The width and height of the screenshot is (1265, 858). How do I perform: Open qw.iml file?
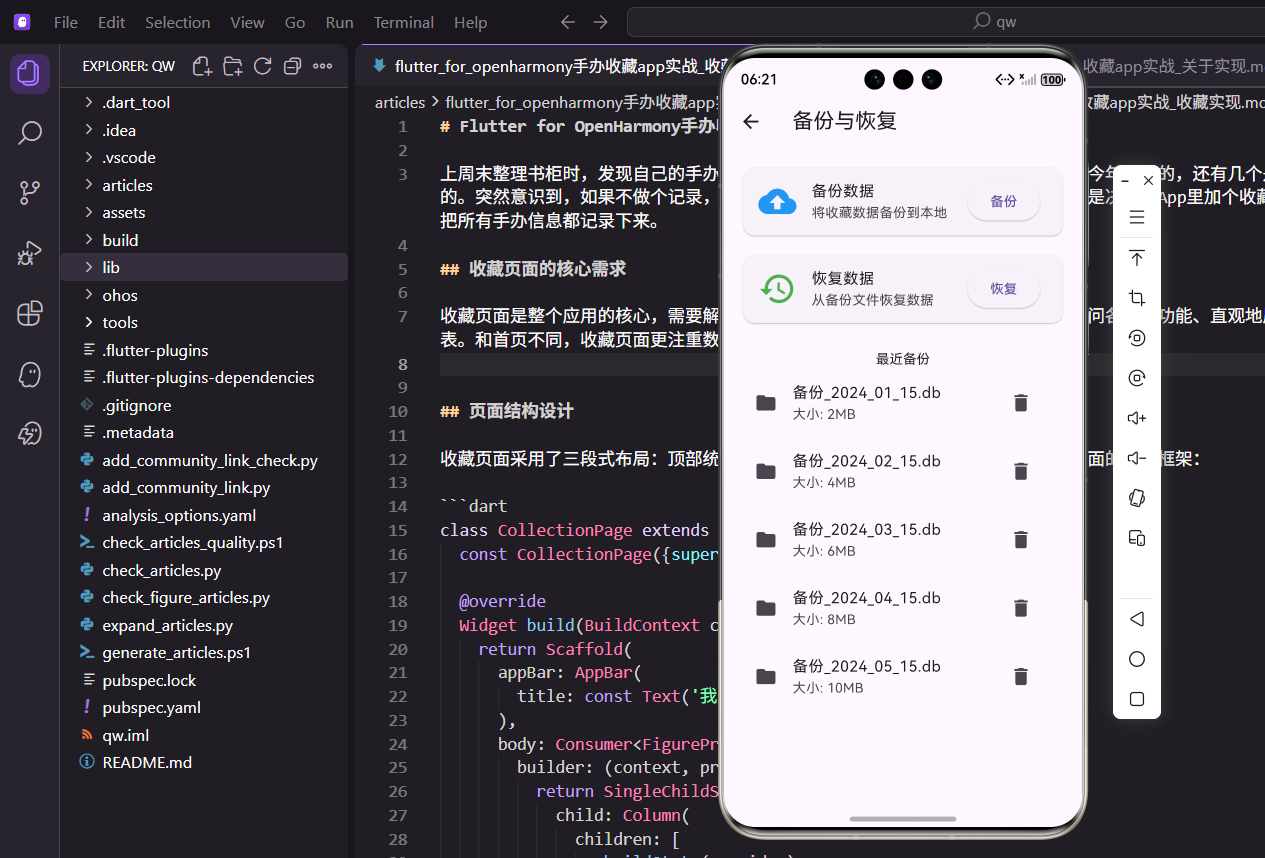tap(204, 735)
